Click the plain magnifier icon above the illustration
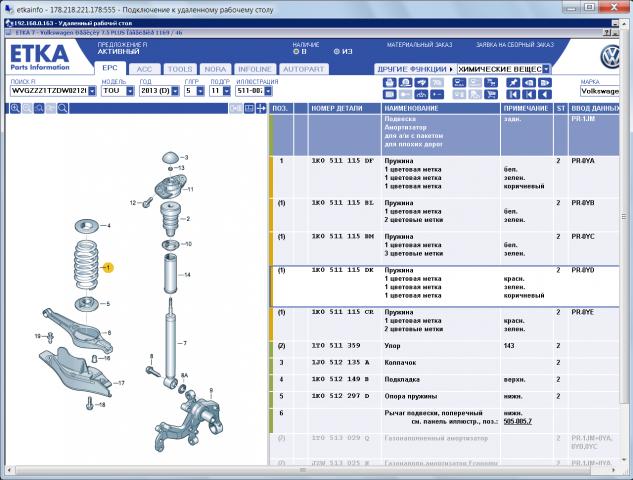633x480 pixels. 63,108
